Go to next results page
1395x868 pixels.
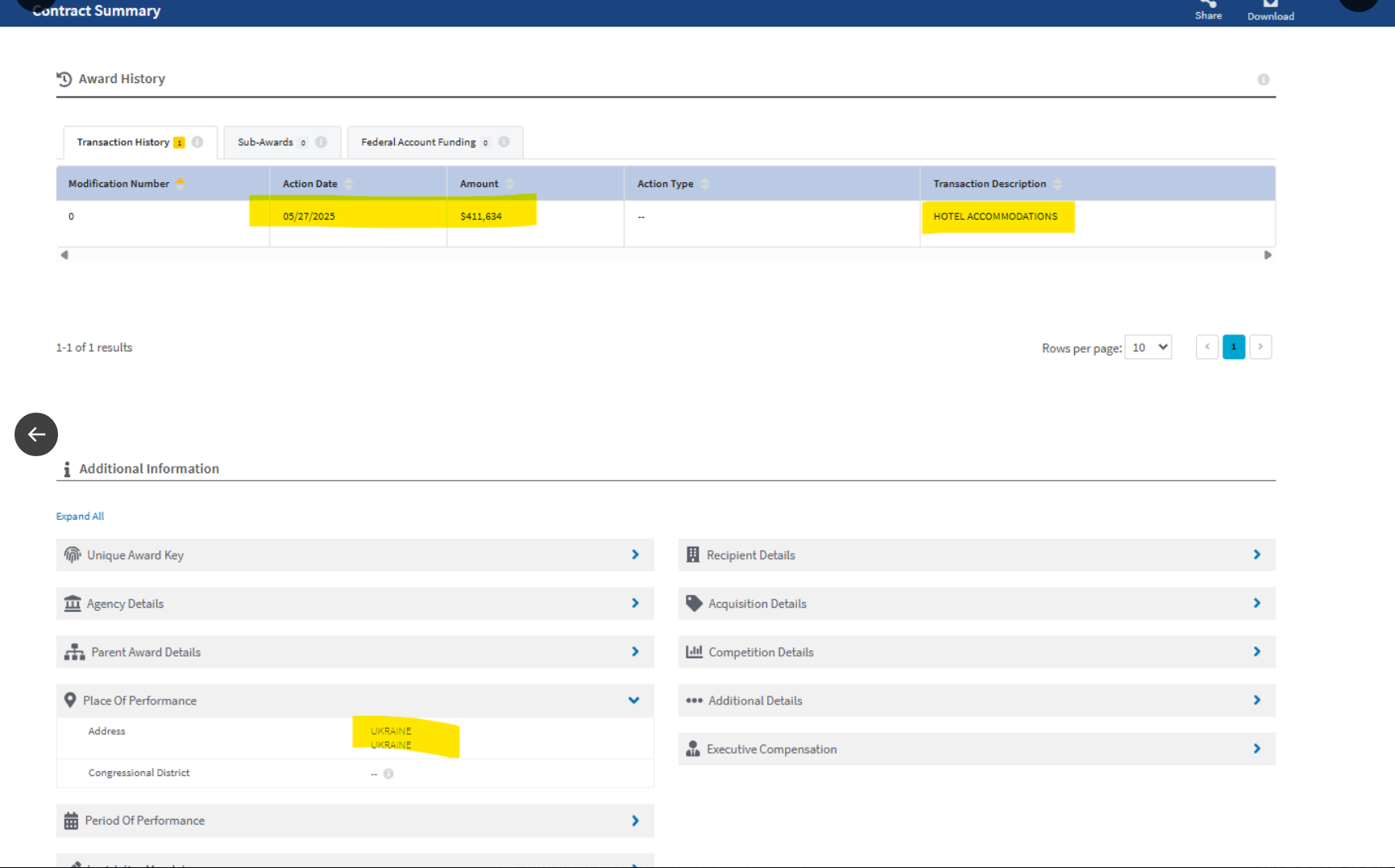(1260, 347)
